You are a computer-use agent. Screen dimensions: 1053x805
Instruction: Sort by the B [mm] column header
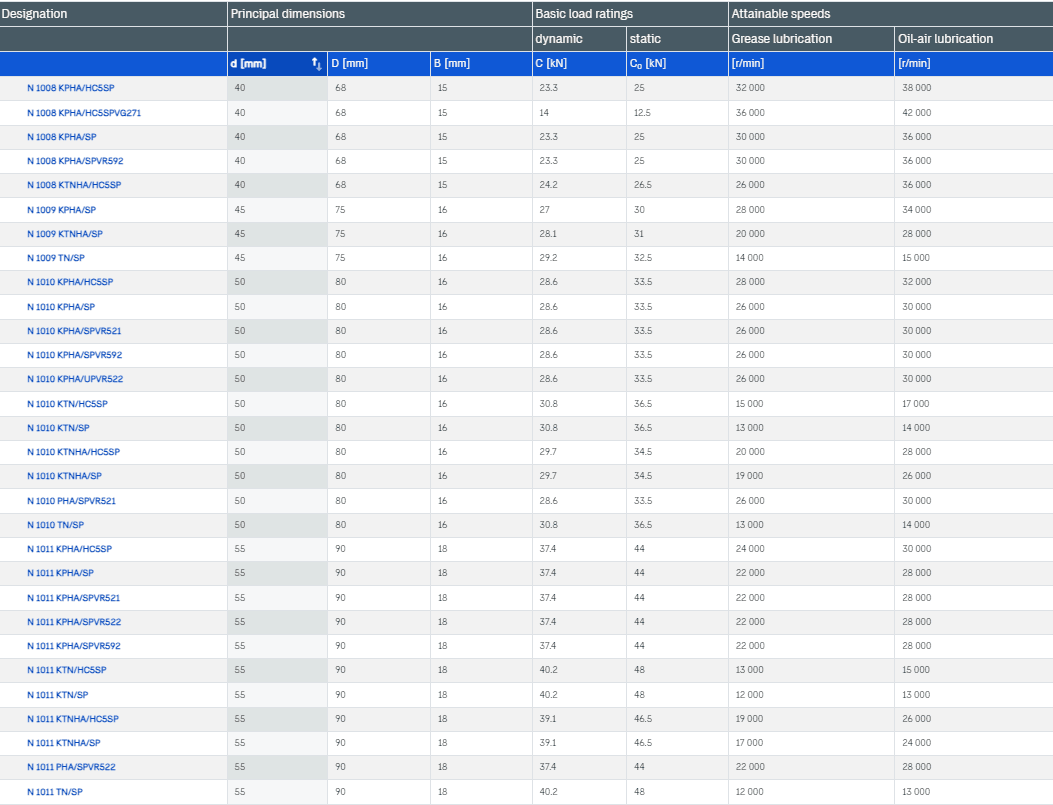click(452, 64)
